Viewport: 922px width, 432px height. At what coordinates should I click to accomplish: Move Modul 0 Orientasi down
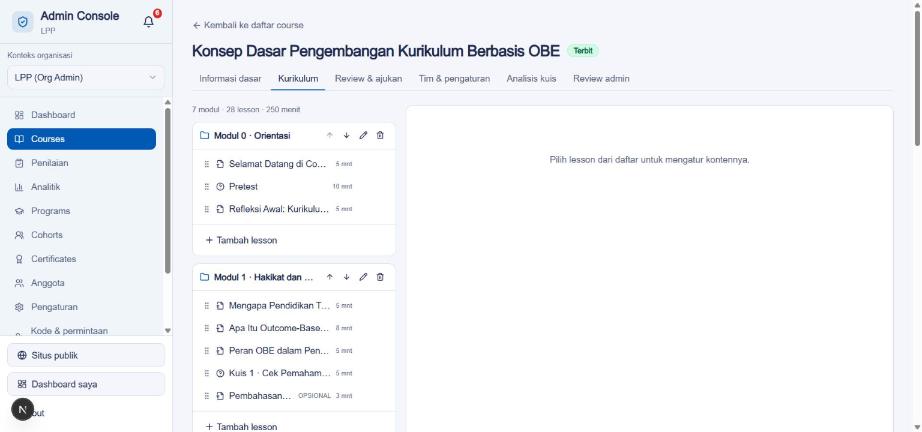coord(346,135)
